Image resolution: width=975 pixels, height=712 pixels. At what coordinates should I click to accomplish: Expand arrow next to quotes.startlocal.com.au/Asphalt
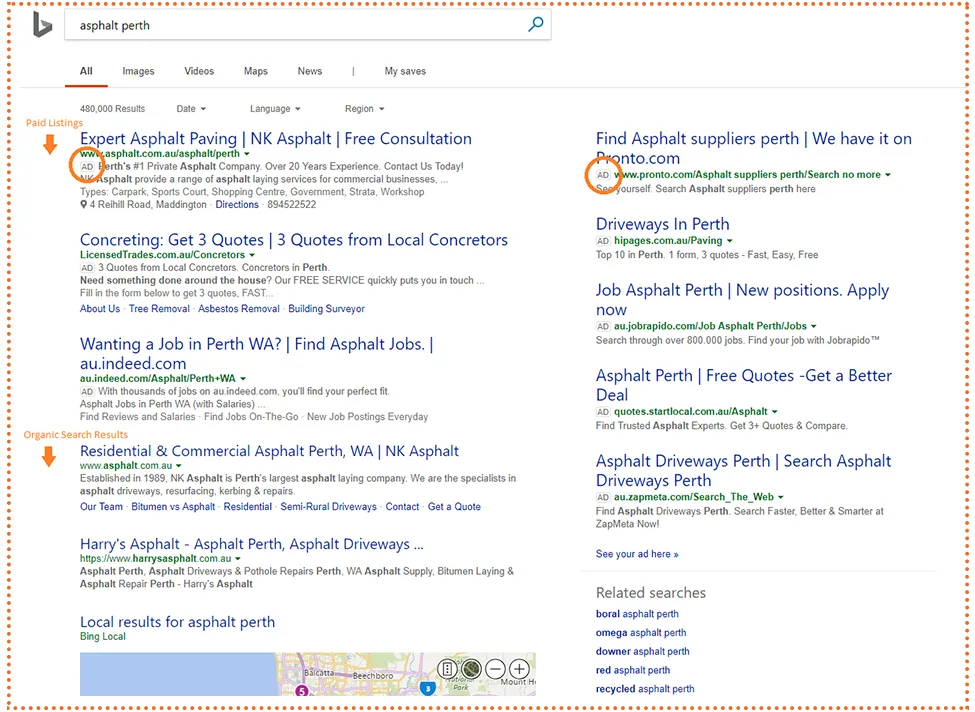tap(774, 412)
